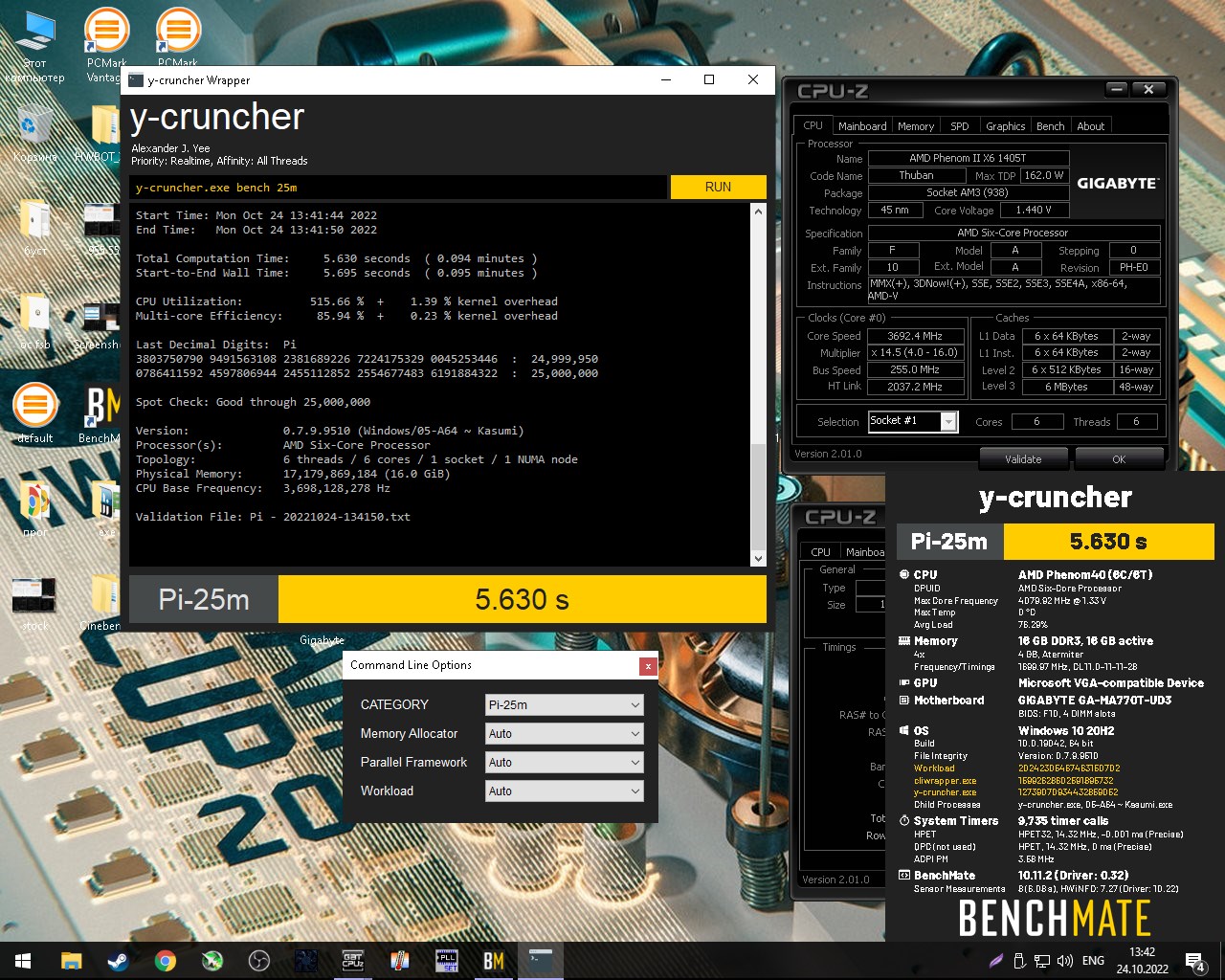Click the output log scrollbar down arrow

[x=758, y=558]
